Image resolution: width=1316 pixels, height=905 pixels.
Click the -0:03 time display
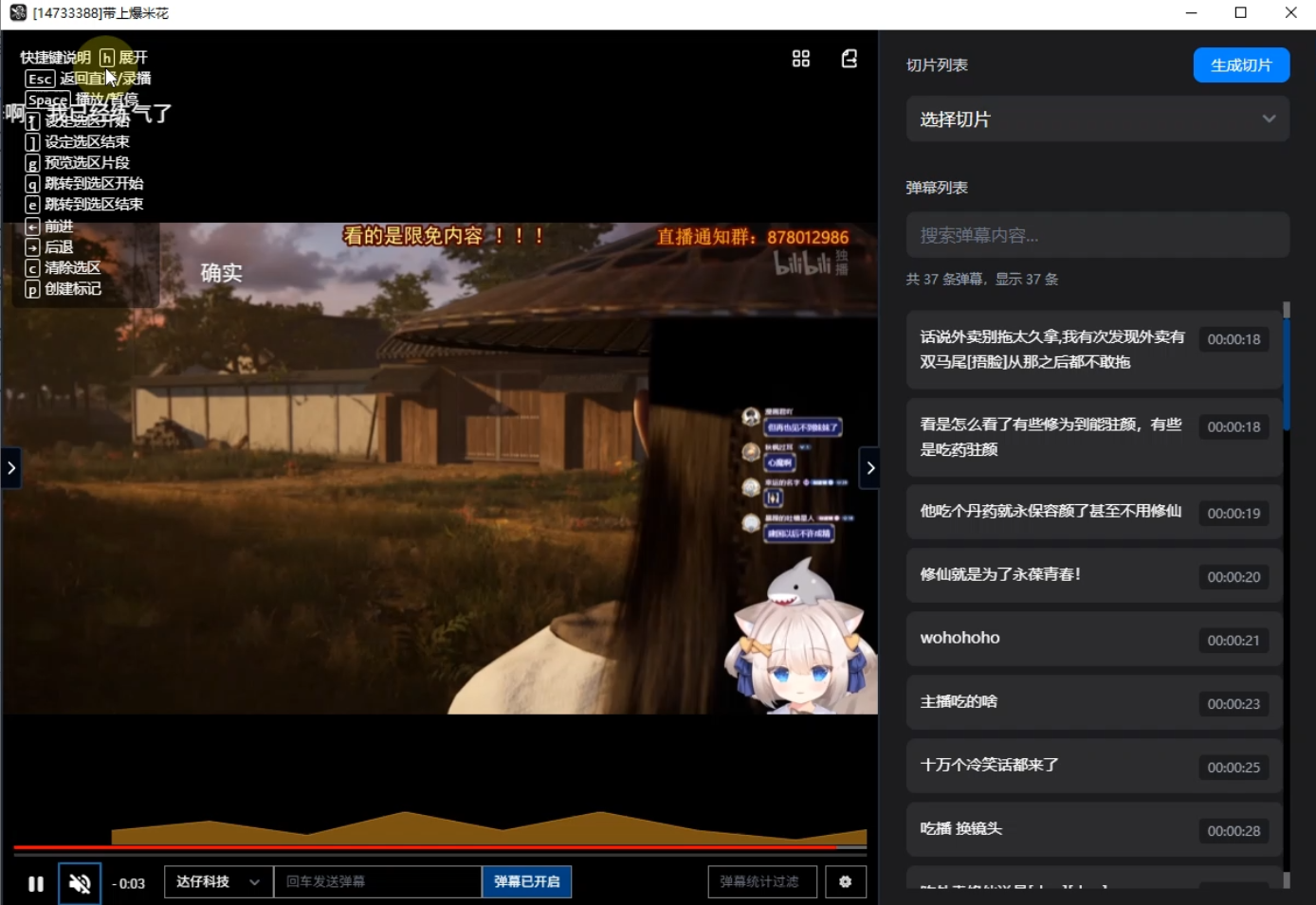128,884
